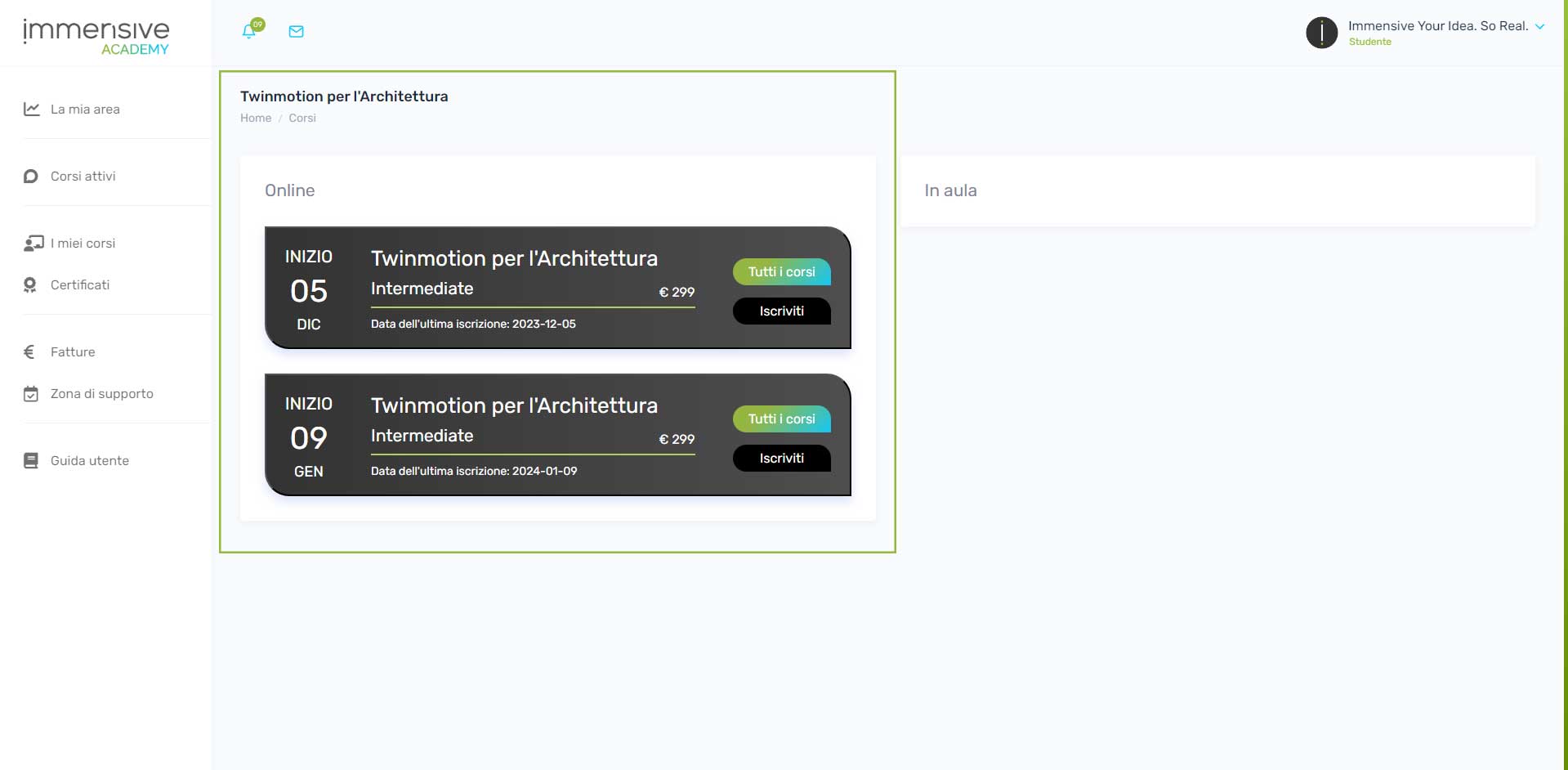Open Guida utente from the sidebar
The image size is (1568, 770).
pyautogui.click(x=90, y=460)
